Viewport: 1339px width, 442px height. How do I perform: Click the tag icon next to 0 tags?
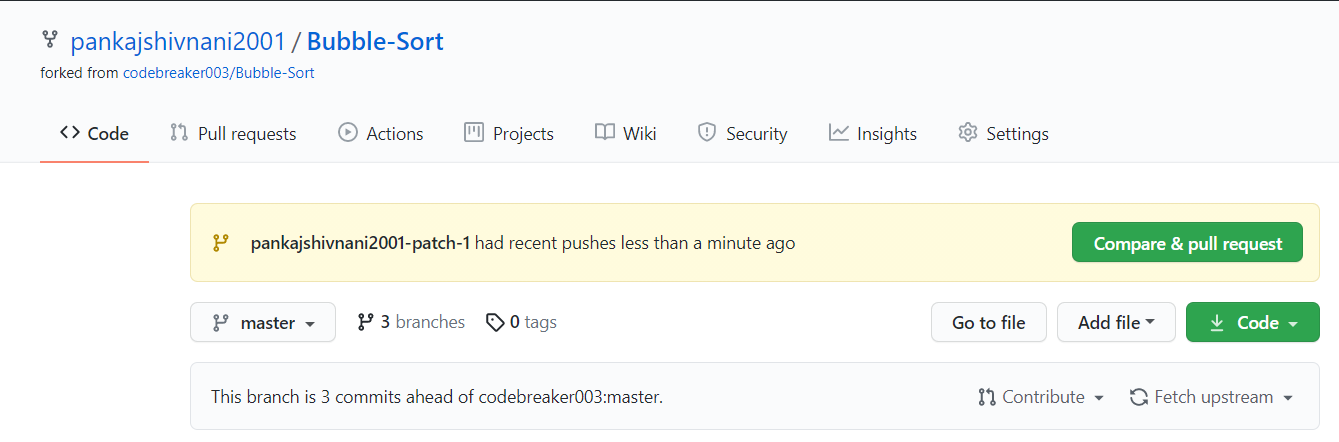(x=494, y=322)
